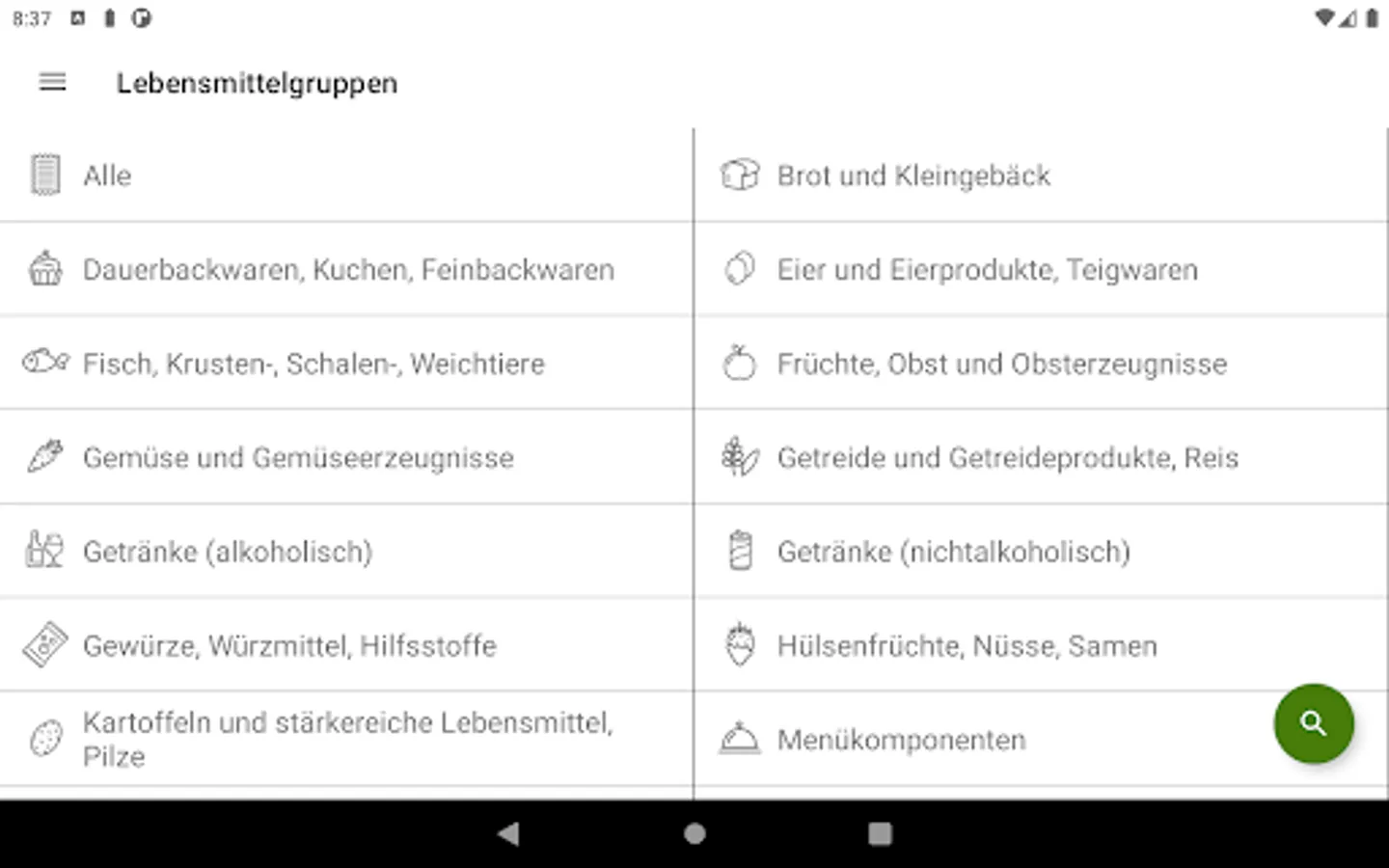1389x868 pixels.
Task: Tap the Android back navigation button
Action: point(508,833)
